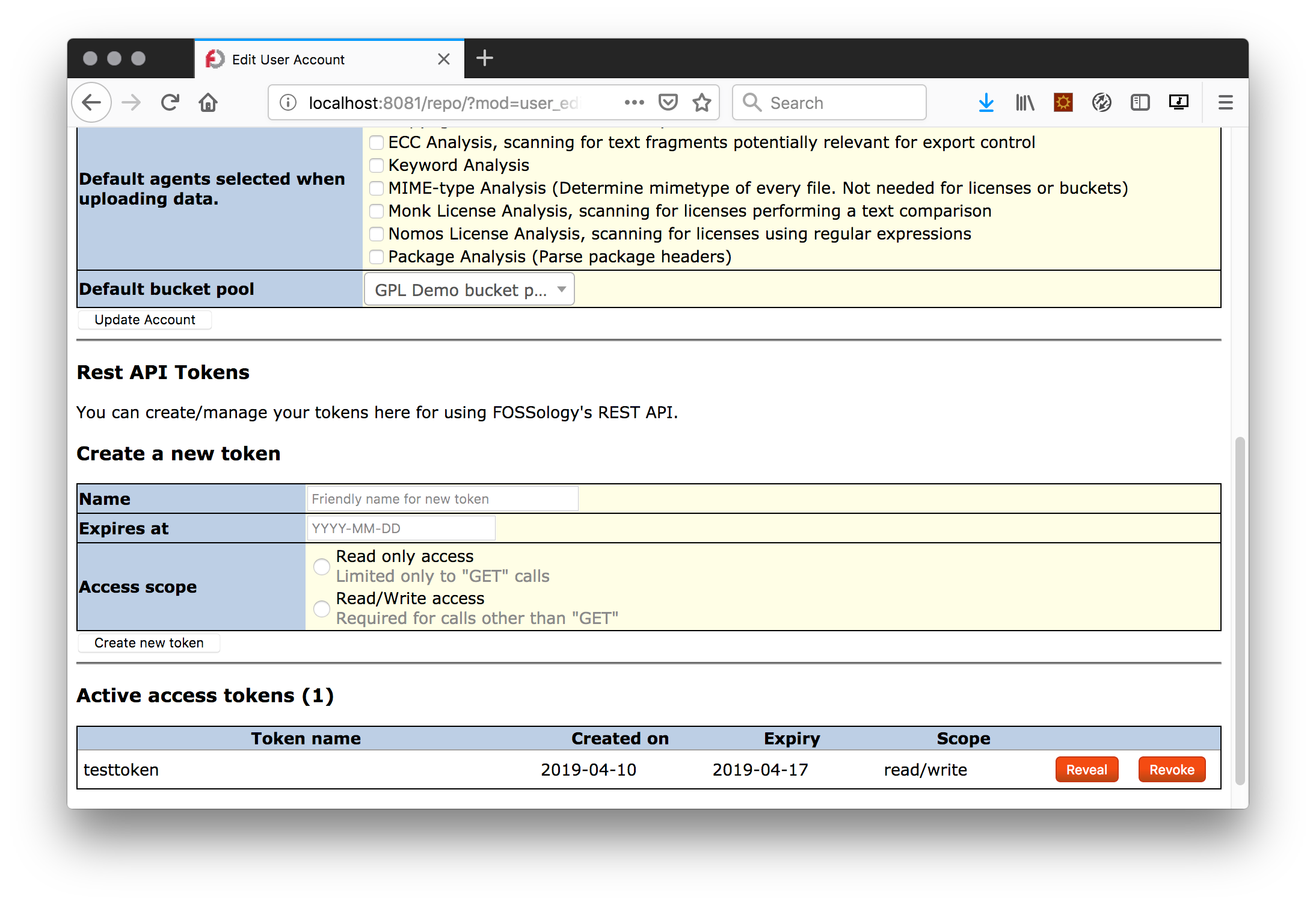Tick Monk License Analysis checkbox
This screenshot has width=1316, height=905.
[x=377, y=211]
